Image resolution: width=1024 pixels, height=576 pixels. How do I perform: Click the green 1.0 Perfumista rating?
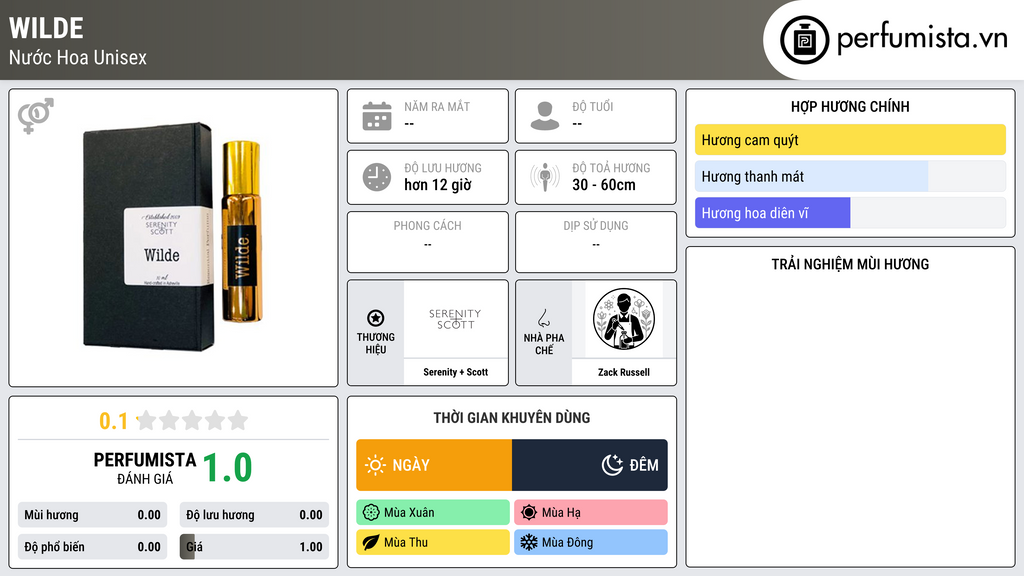click(x=227, y=468)
